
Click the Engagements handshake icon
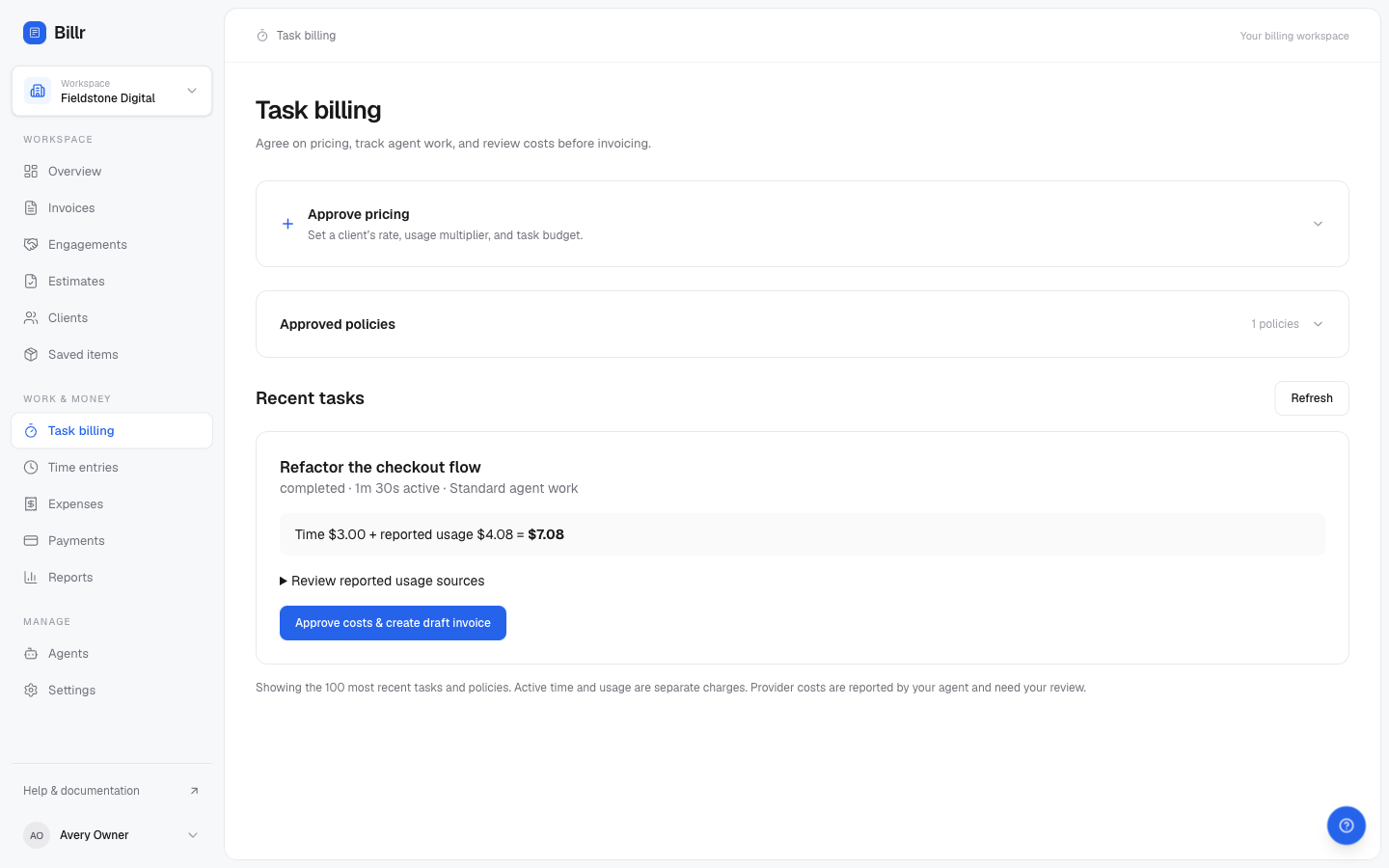[31, 245]
